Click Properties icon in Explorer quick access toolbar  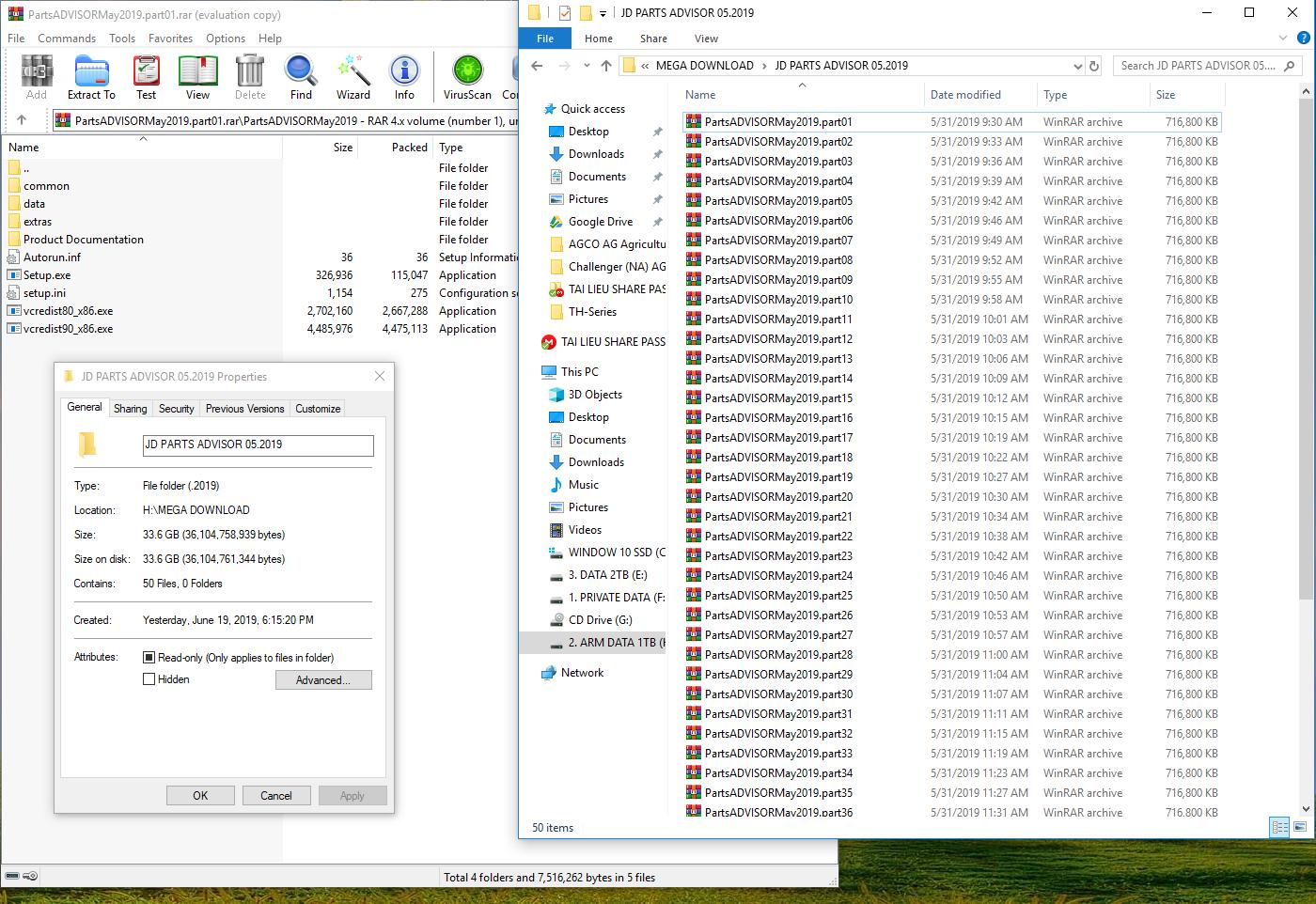click(x=564, y=13)
